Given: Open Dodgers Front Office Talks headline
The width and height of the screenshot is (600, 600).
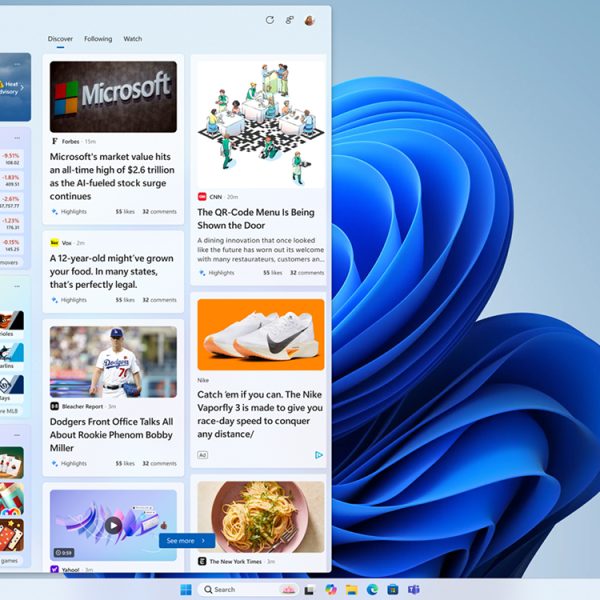Looking at the screenshot, I should [x=111, y=435].
